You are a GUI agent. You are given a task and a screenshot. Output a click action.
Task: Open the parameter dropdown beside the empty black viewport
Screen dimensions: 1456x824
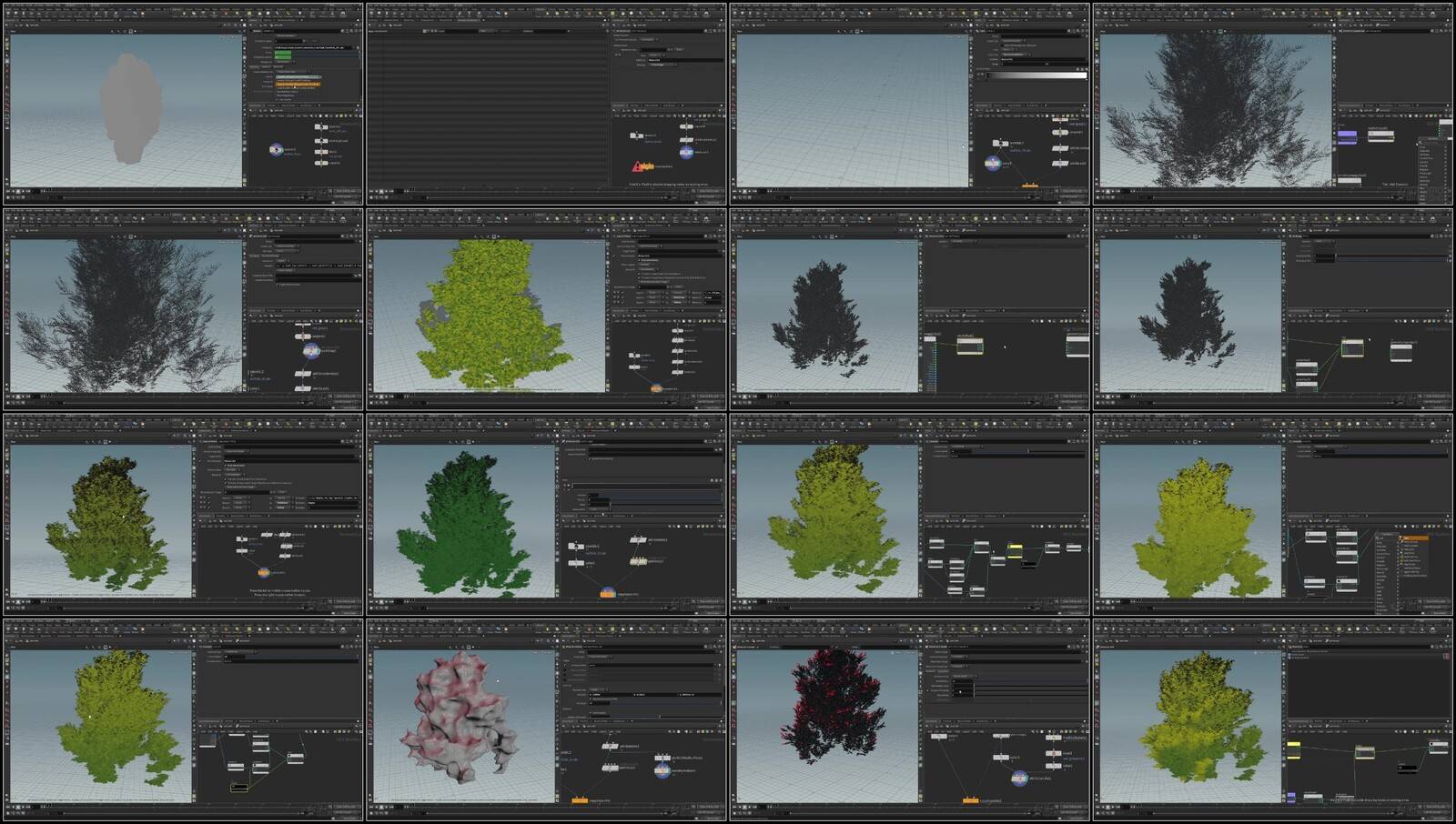click(x=648, y=39)
